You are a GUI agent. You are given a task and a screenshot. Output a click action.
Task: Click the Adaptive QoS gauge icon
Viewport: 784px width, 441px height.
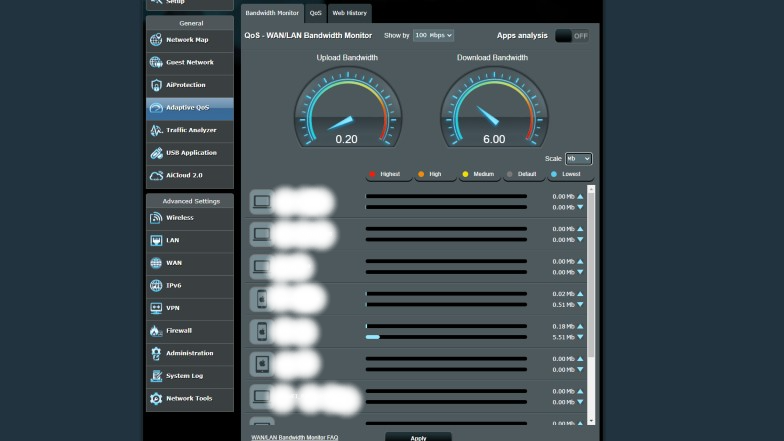click(156, 108)
